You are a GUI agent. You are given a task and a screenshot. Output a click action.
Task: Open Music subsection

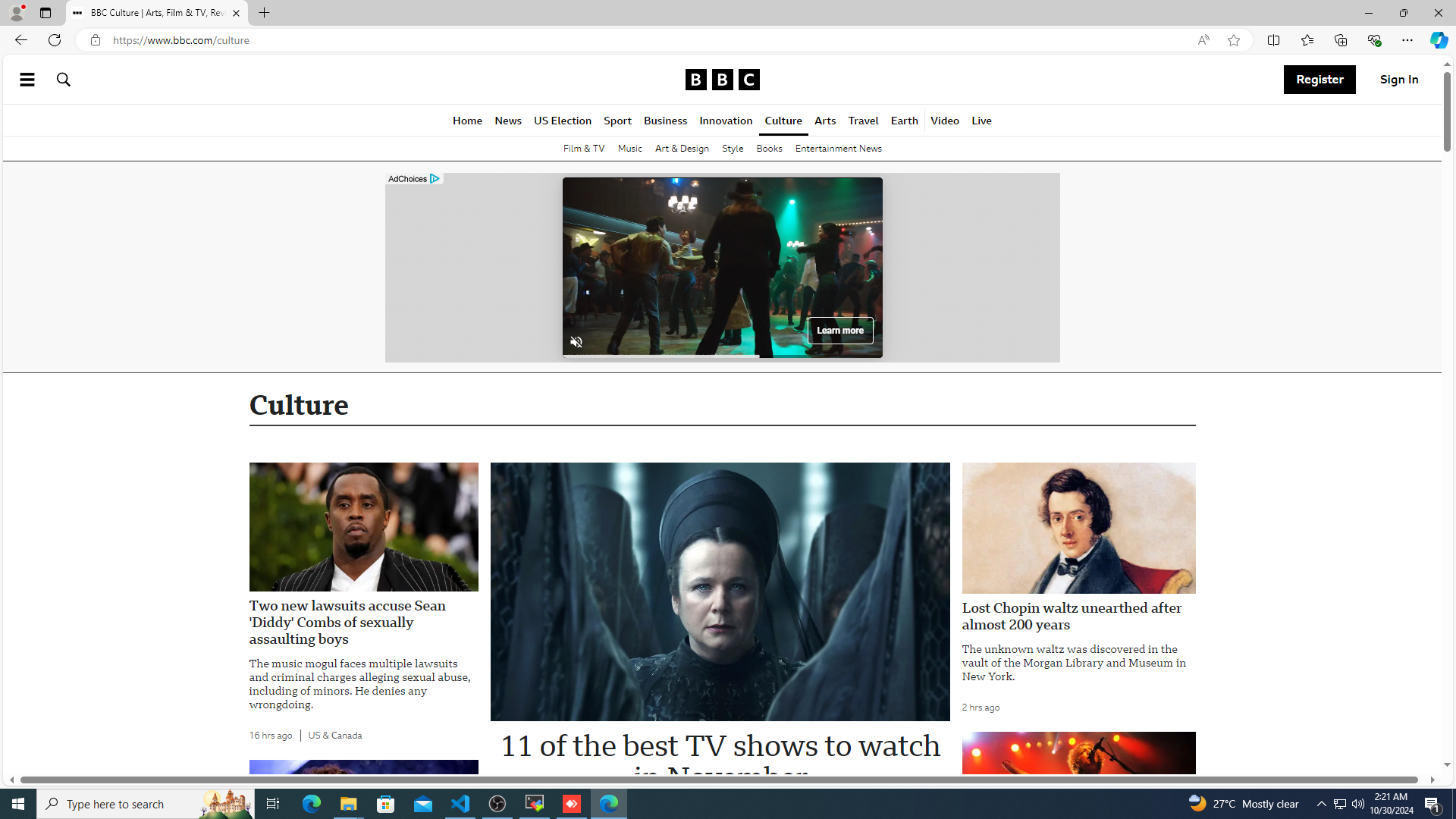[x=630, y=149]
